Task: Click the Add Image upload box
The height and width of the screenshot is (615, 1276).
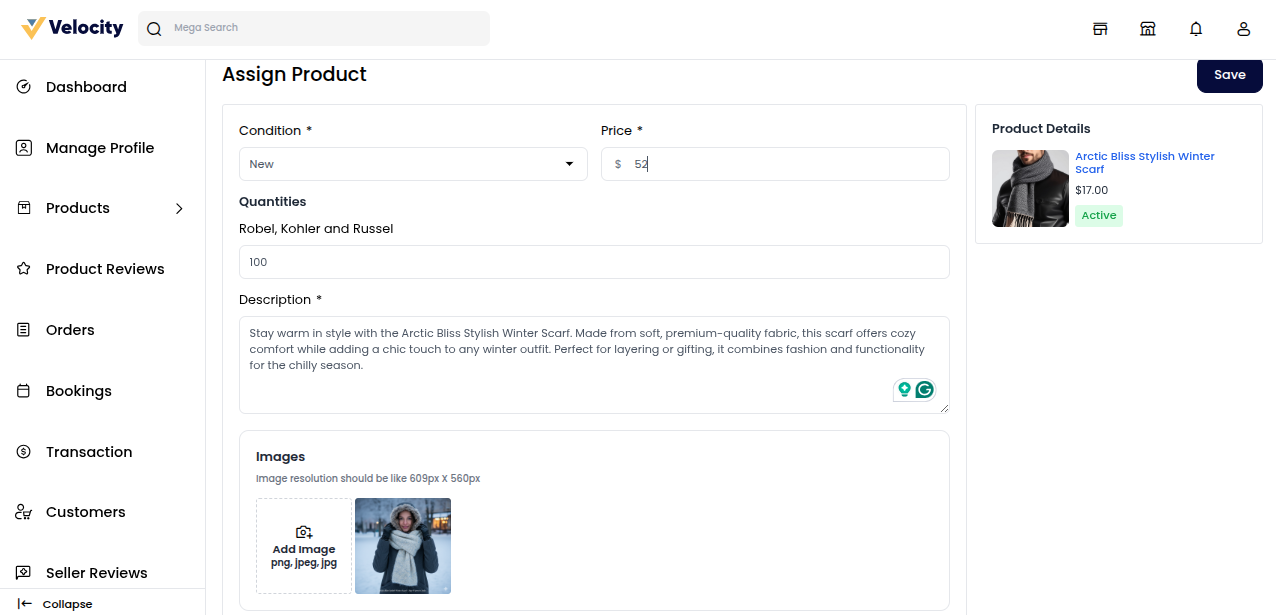Action: point(304,546)
